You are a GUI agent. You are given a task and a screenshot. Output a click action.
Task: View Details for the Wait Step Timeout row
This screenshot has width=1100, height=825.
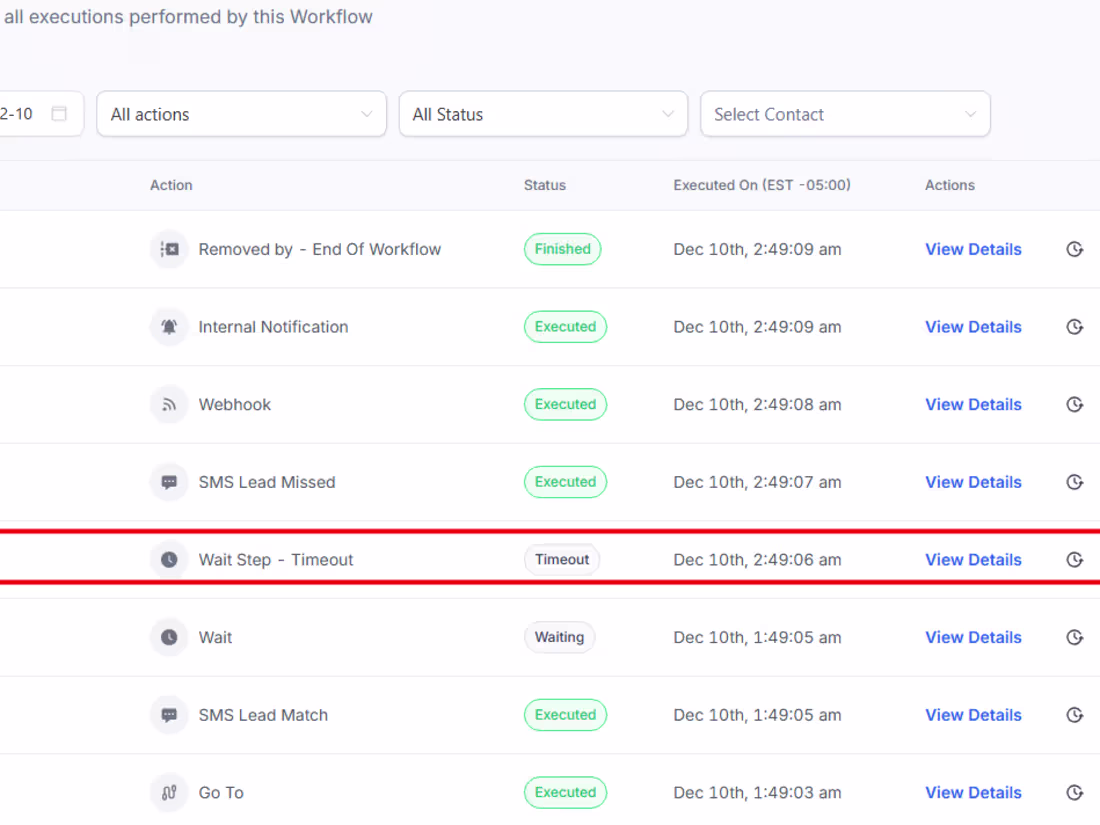click(973, 560)
